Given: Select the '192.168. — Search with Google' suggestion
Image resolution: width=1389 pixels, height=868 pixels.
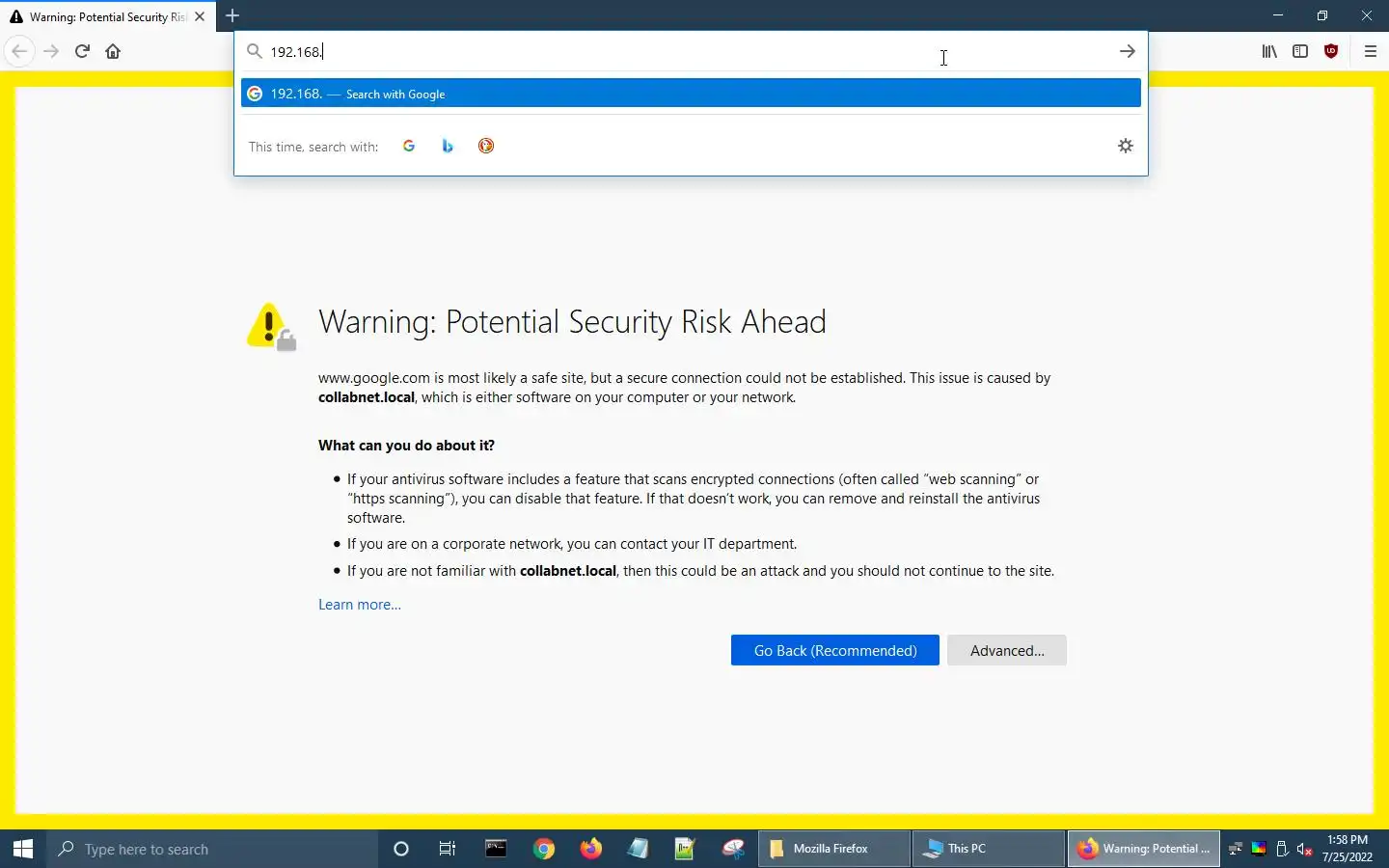Looking at the screenshot, I should [691, 94].
